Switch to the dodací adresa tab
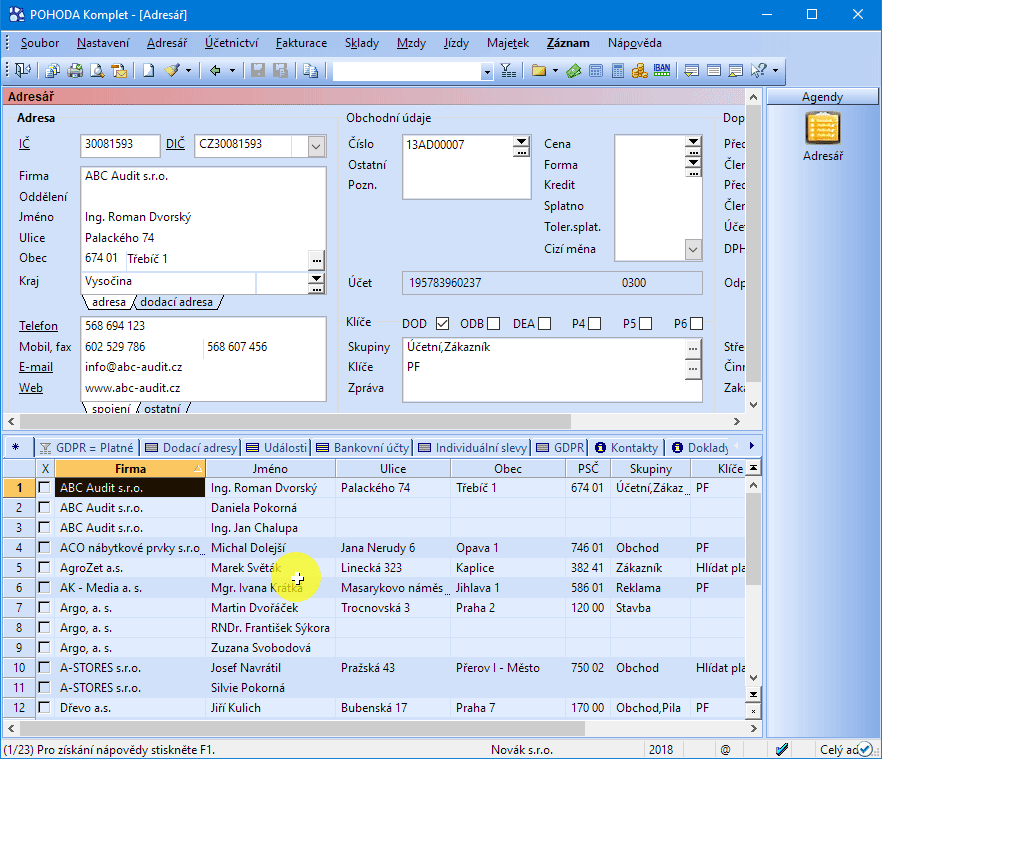 tap(176, 302)
